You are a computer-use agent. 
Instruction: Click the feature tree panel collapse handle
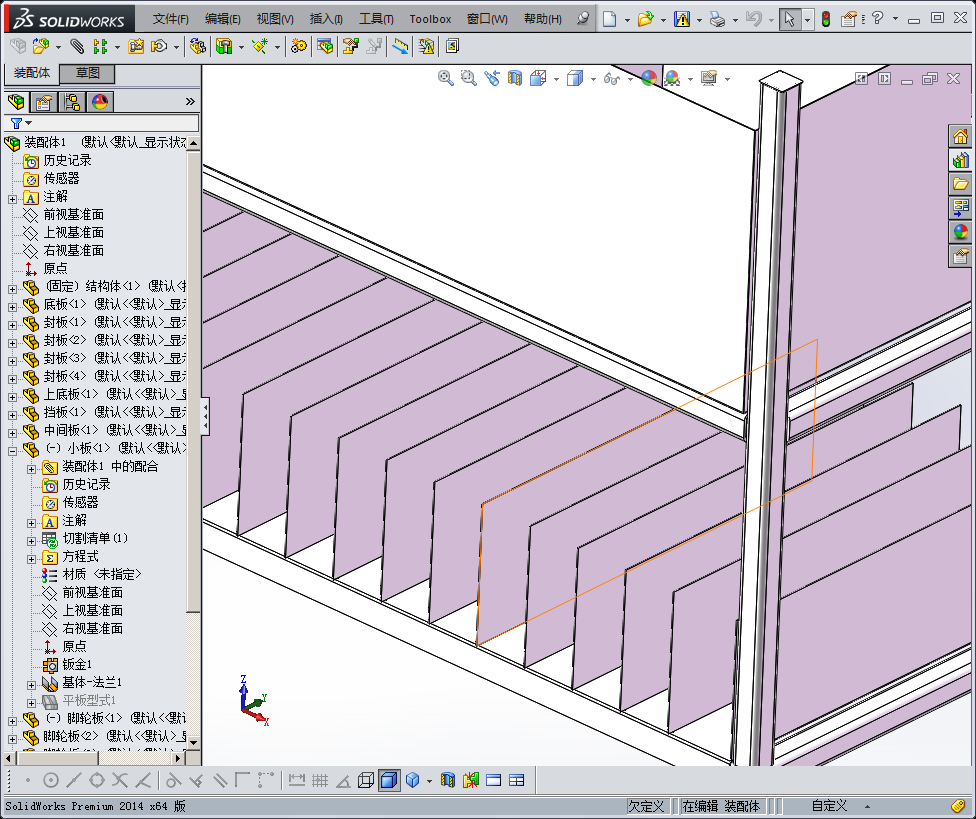click(205, 416)
